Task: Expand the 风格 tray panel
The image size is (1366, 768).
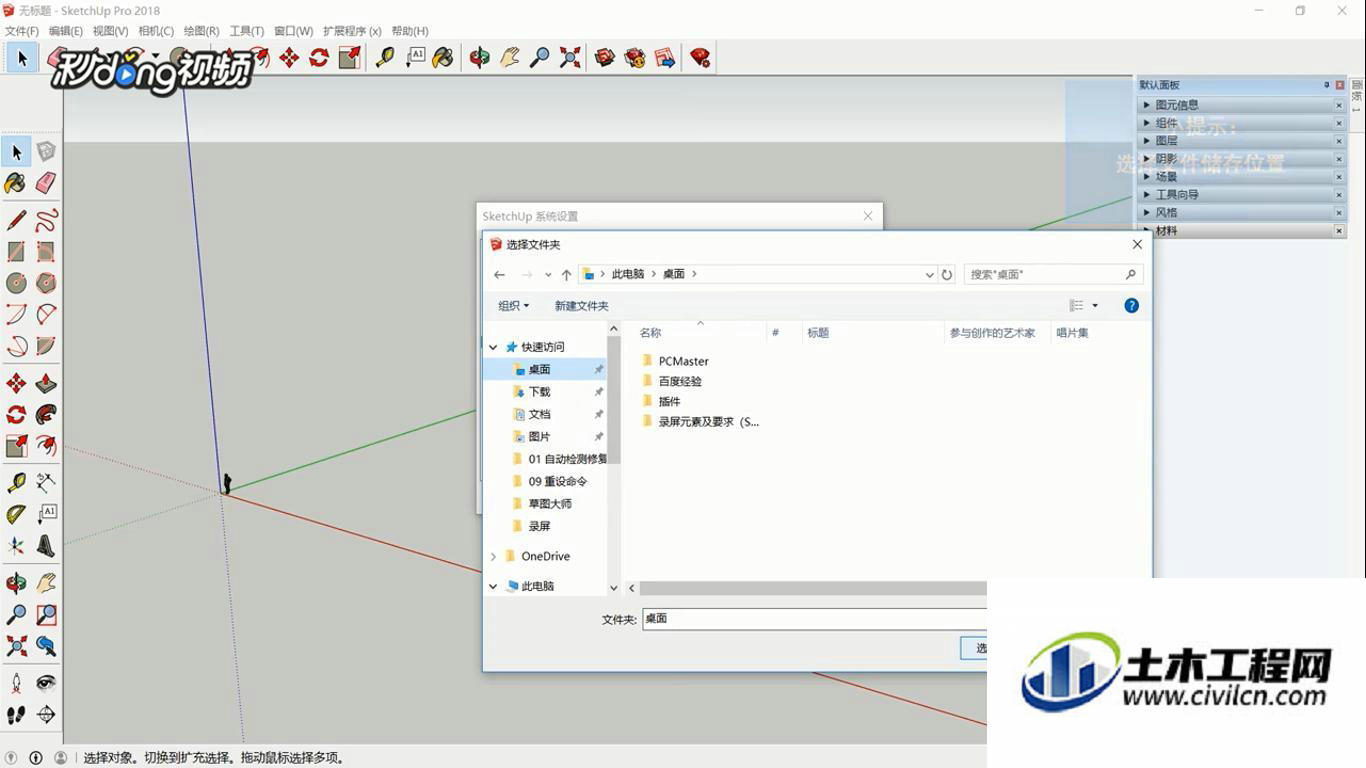Action: pos(1147,213)
